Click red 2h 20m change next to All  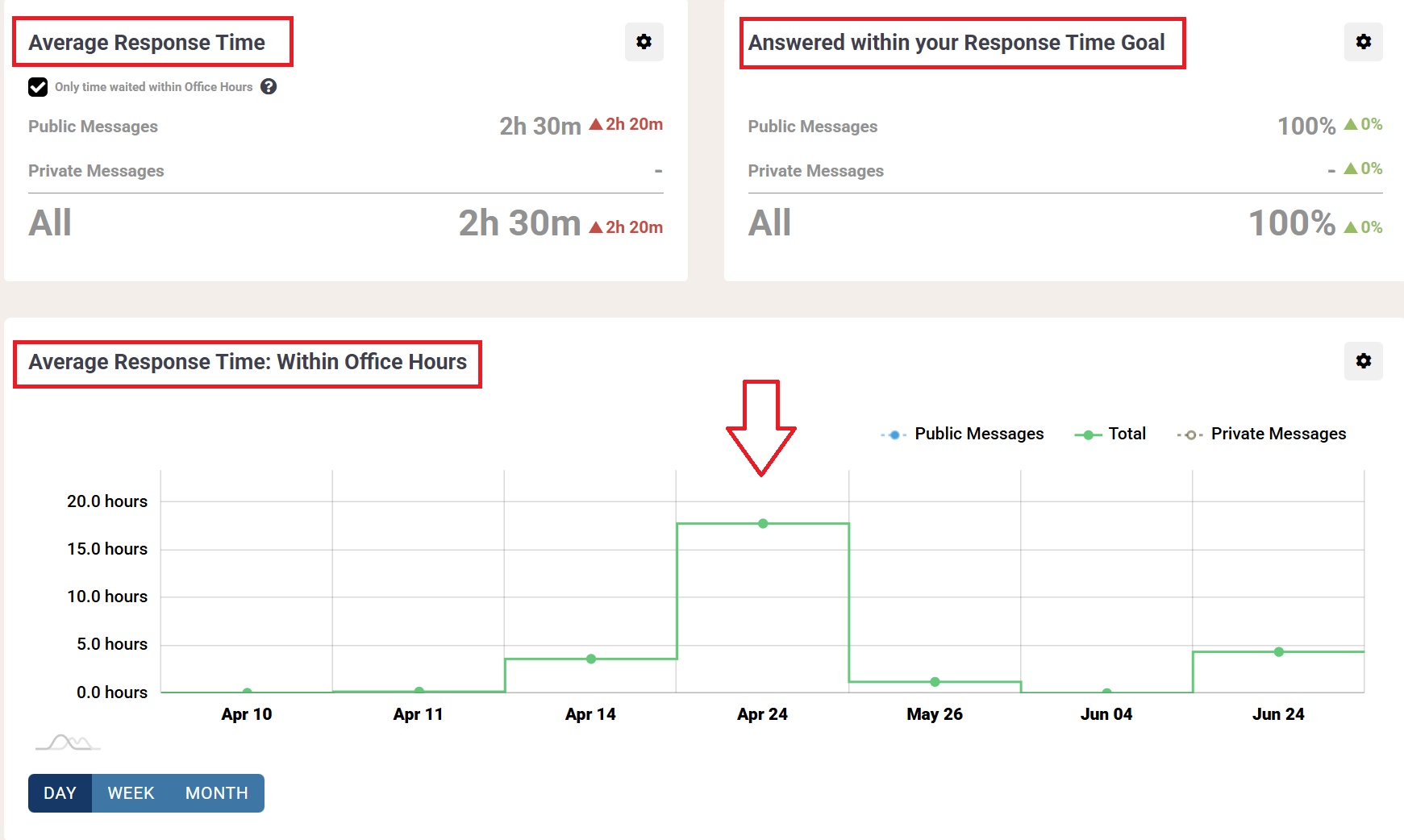point(627,227)
